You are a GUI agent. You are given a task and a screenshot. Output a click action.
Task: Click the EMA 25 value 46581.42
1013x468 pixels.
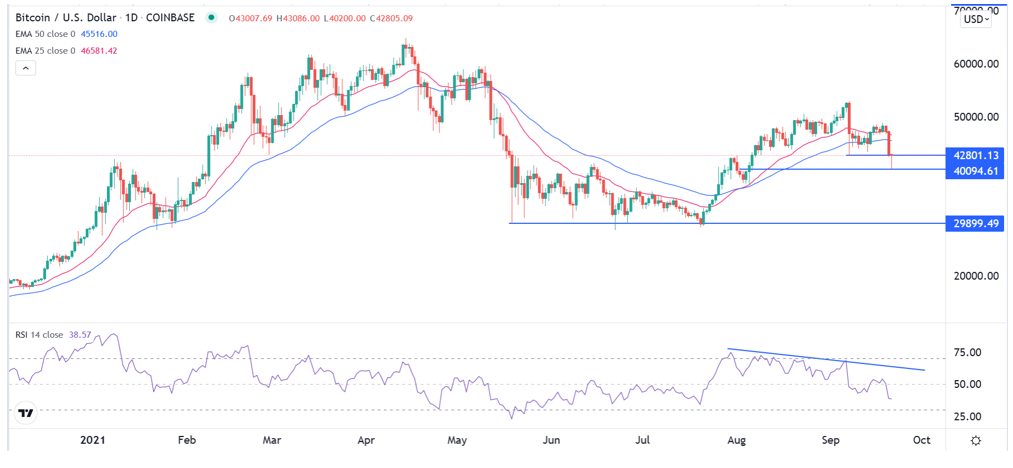point(99,50)
